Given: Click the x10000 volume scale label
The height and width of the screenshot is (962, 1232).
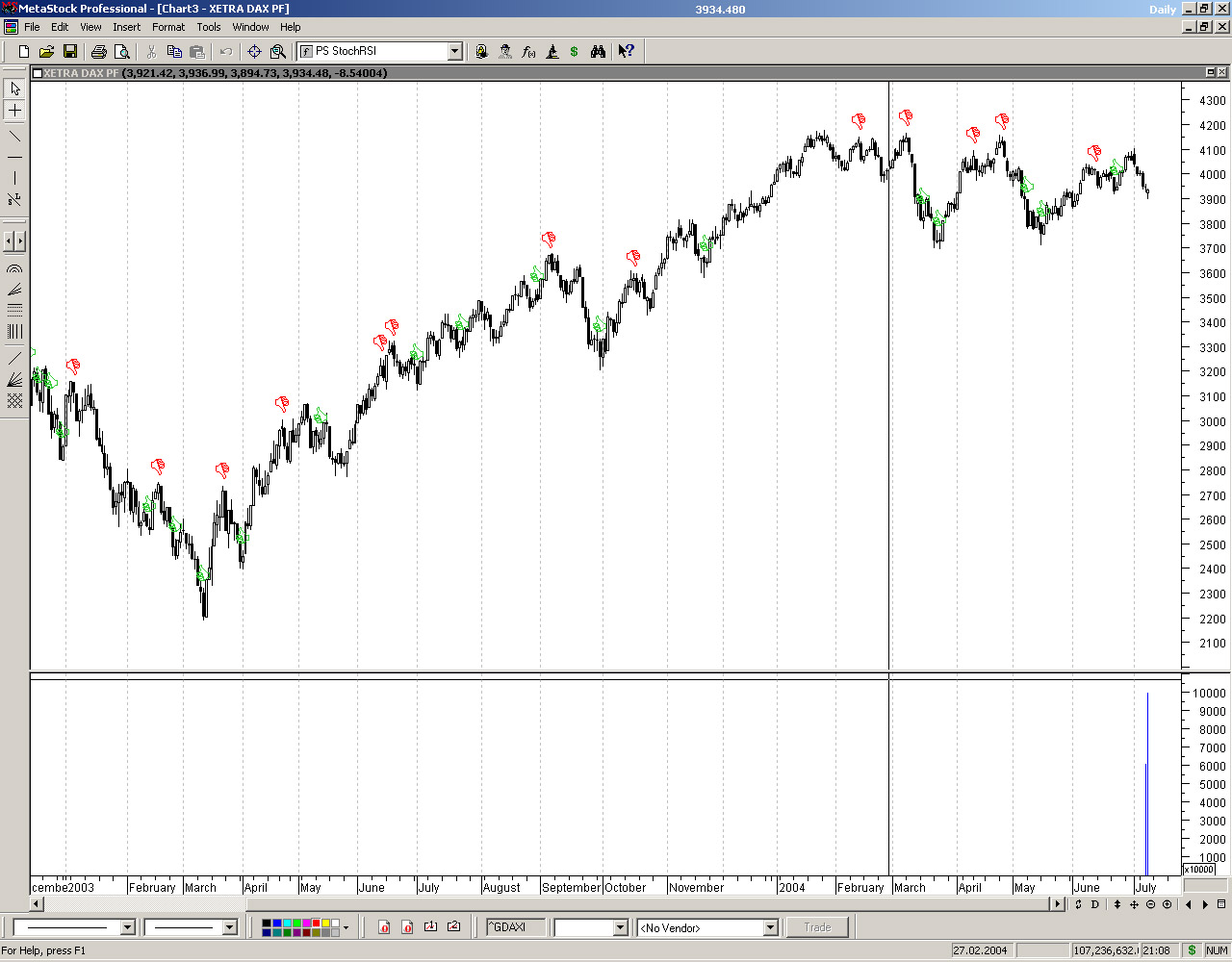Looking at the screenshot, I should tap(1198, 870).
